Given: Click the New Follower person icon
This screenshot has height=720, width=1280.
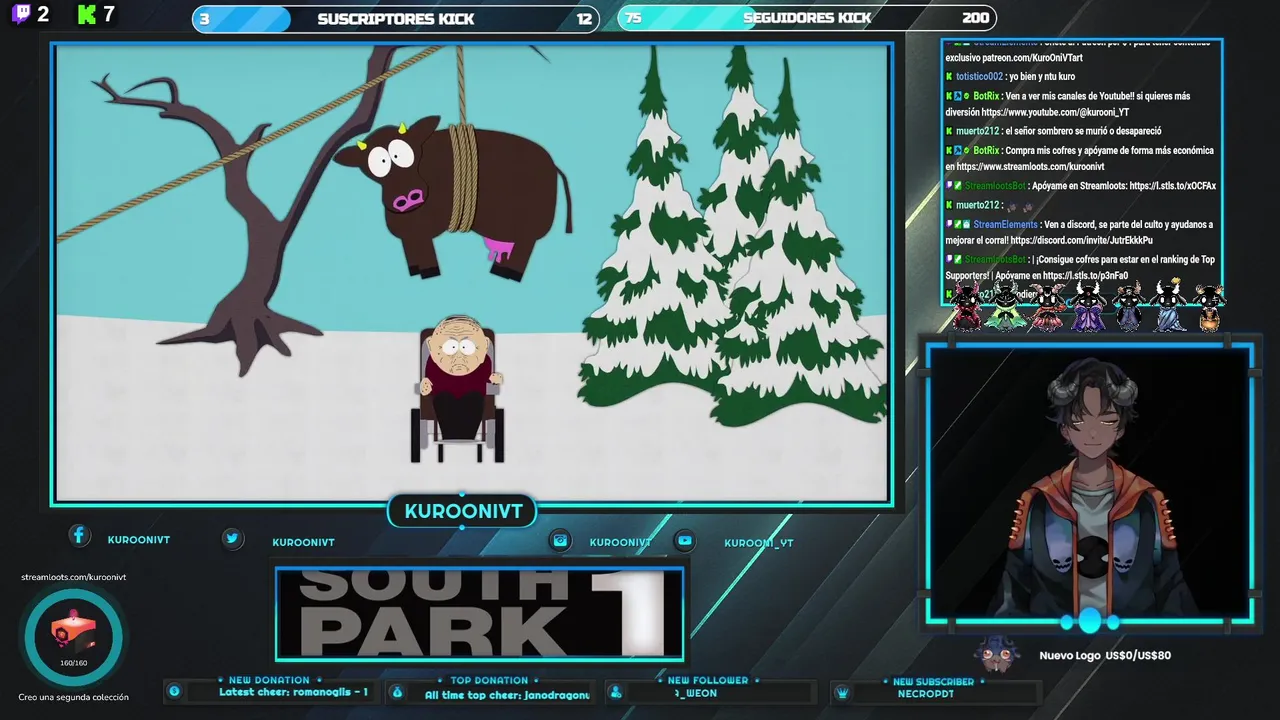Looking at the screenshot, I should click(615, 692).
